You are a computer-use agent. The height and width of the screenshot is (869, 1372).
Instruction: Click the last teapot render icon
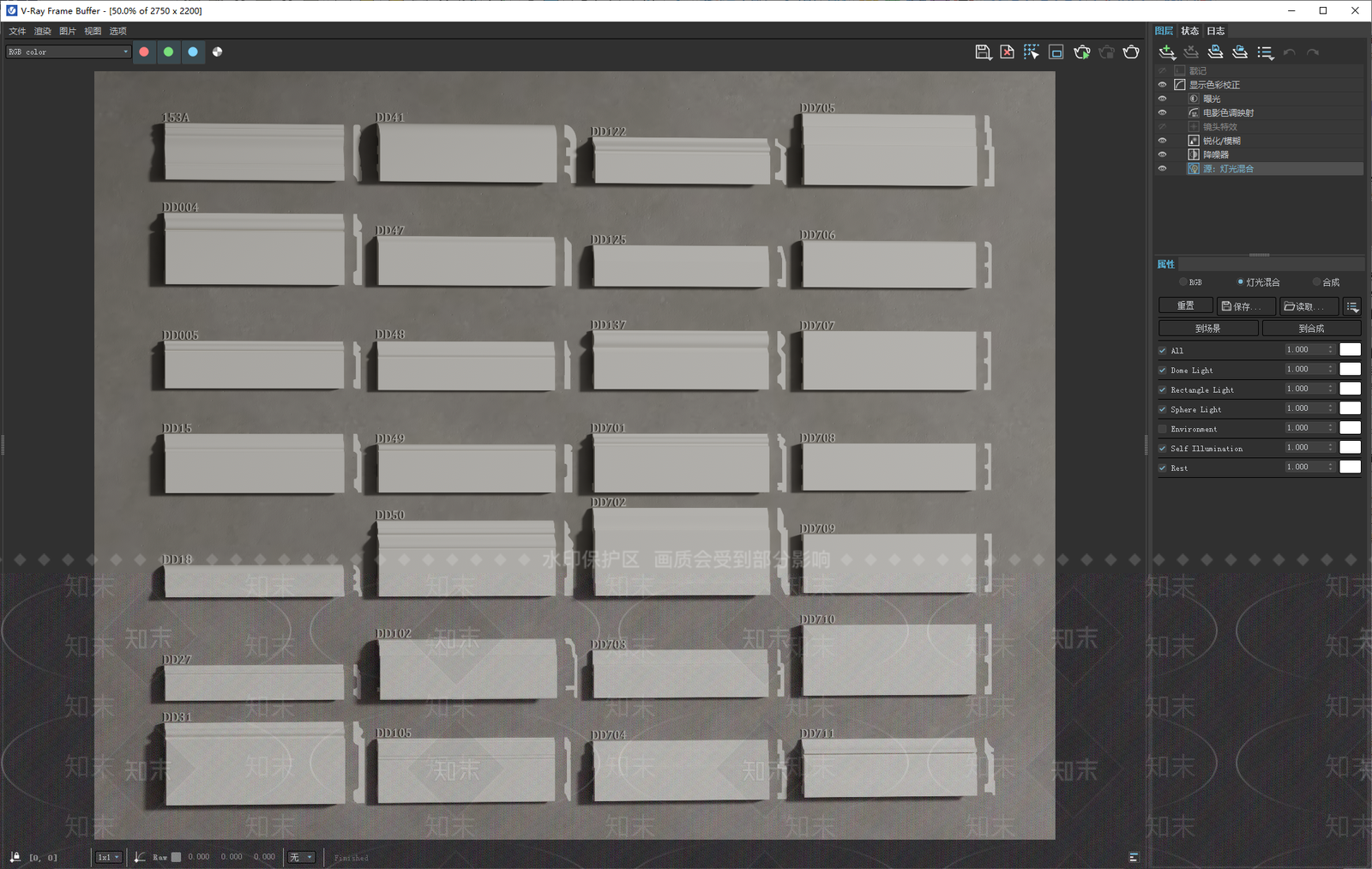point(1131,52)
